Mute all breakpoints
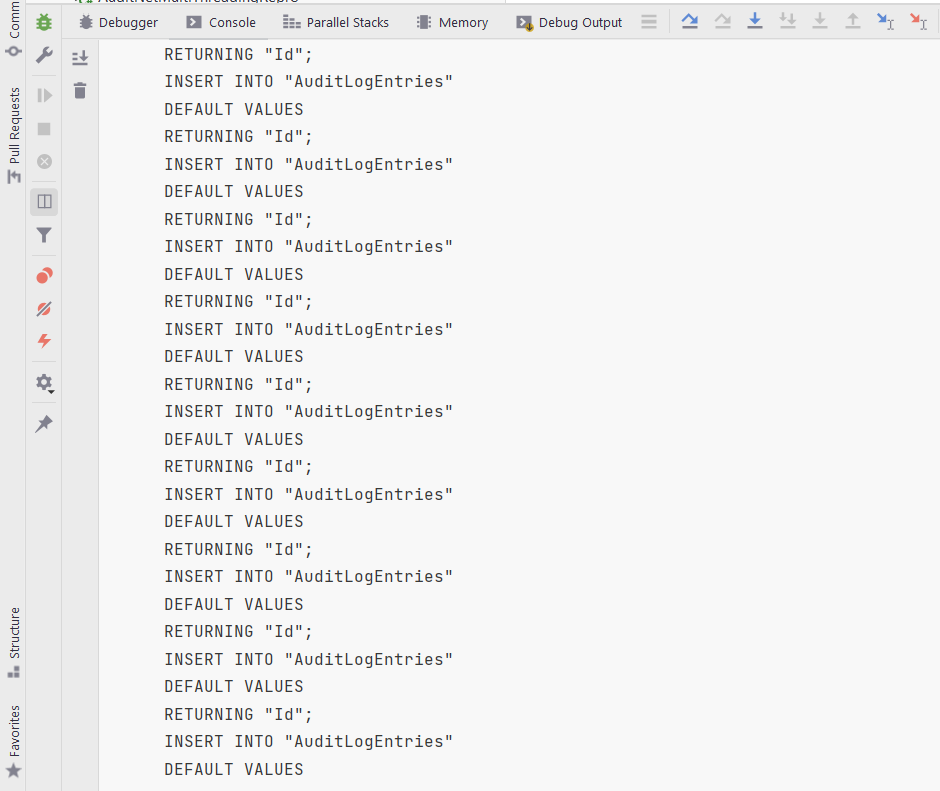 (x=43, y=308)
